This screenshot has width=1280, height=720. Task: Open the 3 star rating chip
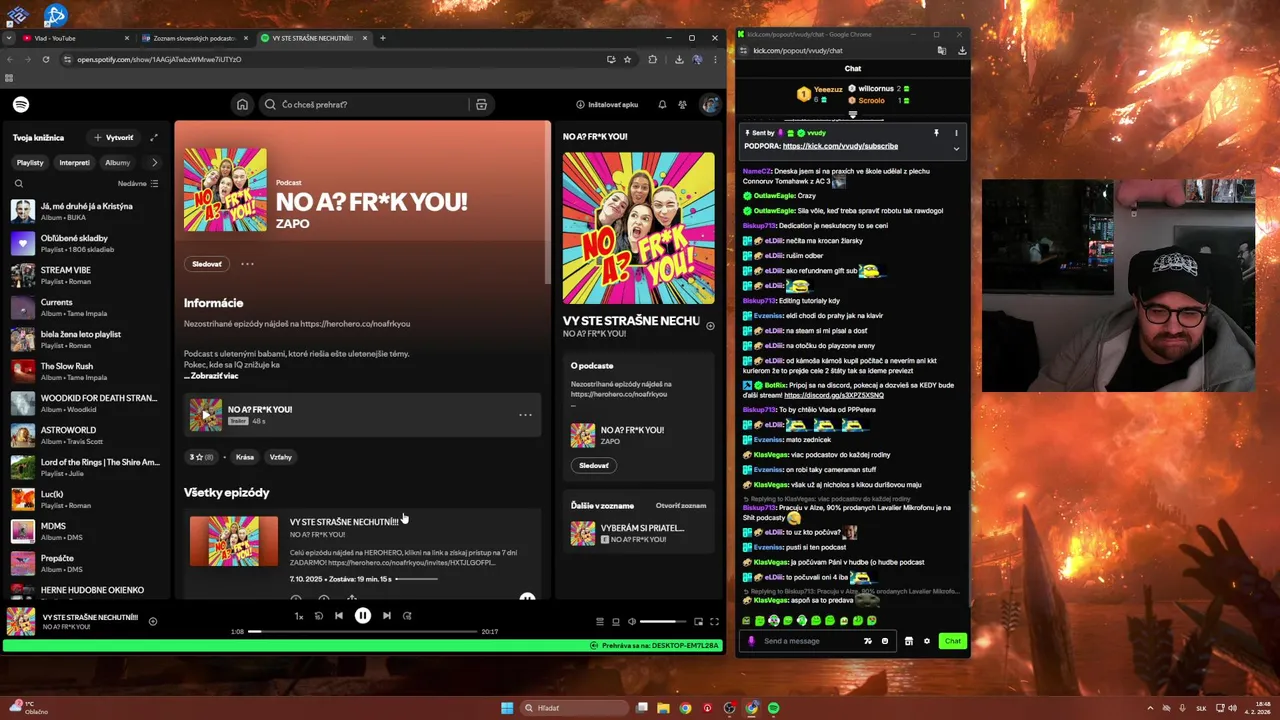click(201, 457)
